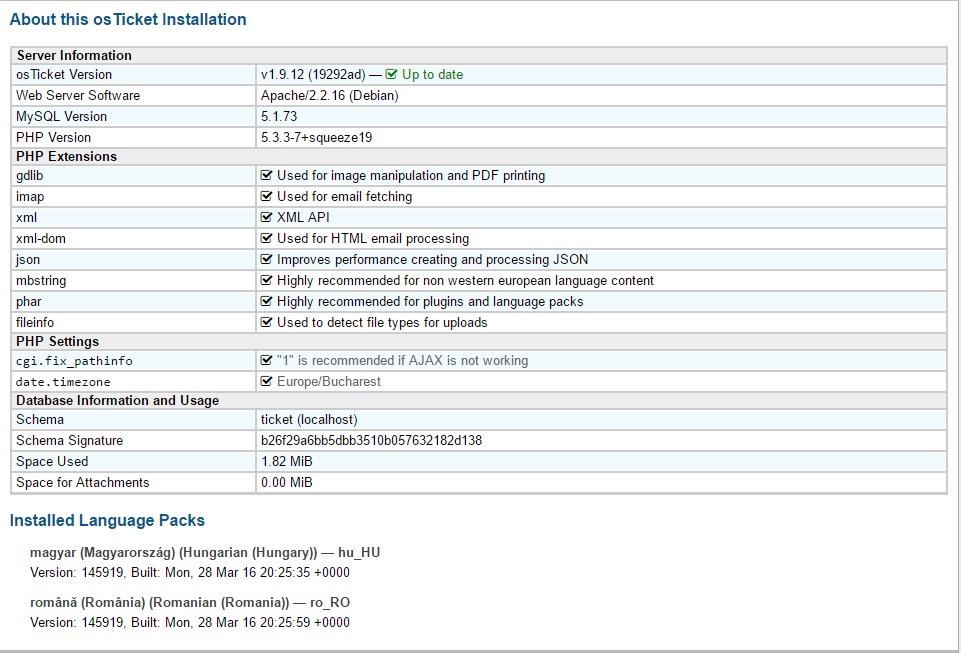Screen dimensions: 961x653
Task: Click the gdlib extension check icon
Action: [267, 175]
